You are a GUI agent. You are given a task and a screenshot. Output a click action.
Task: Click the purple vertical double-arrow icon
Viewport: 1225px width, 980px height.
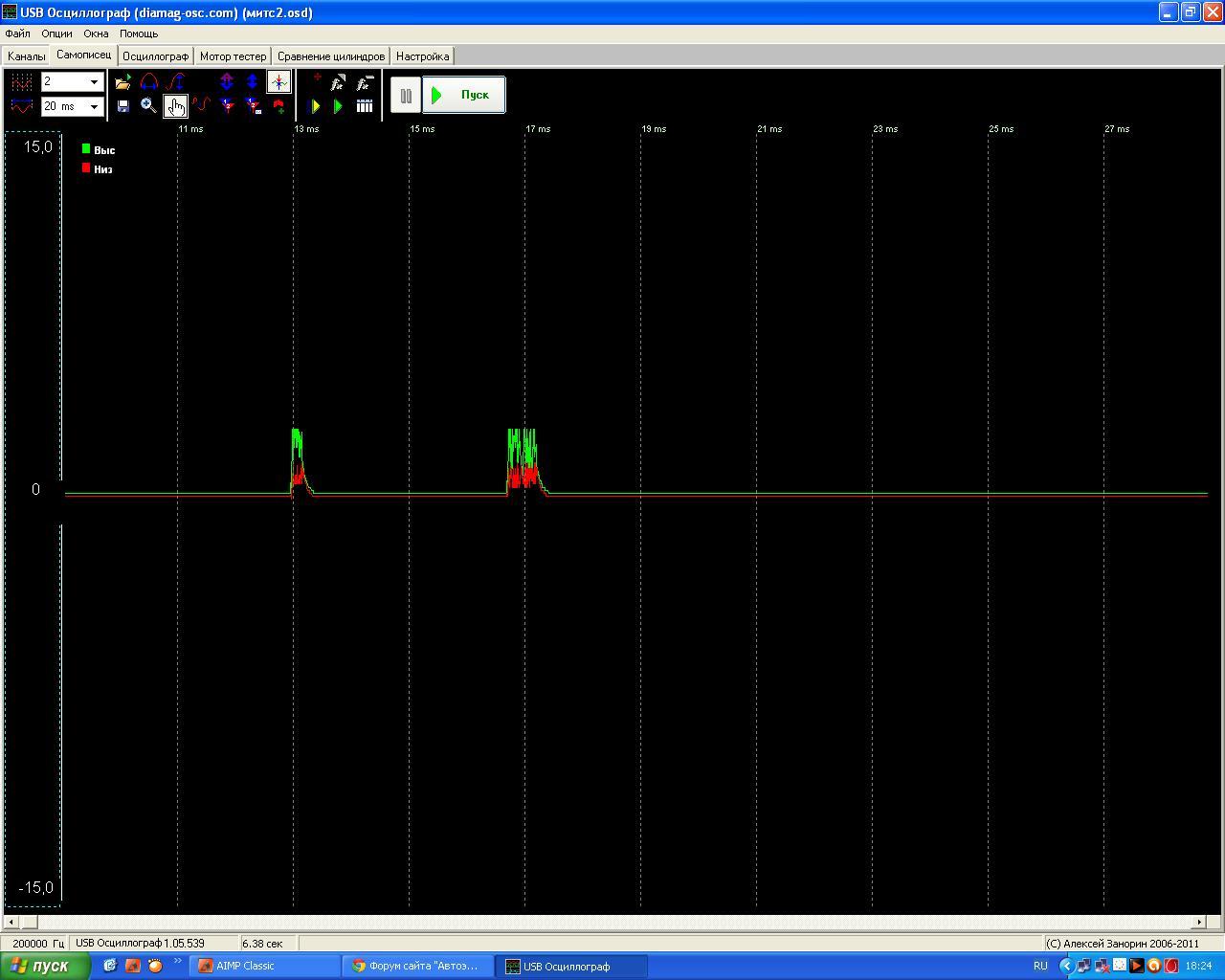point(227,82)
